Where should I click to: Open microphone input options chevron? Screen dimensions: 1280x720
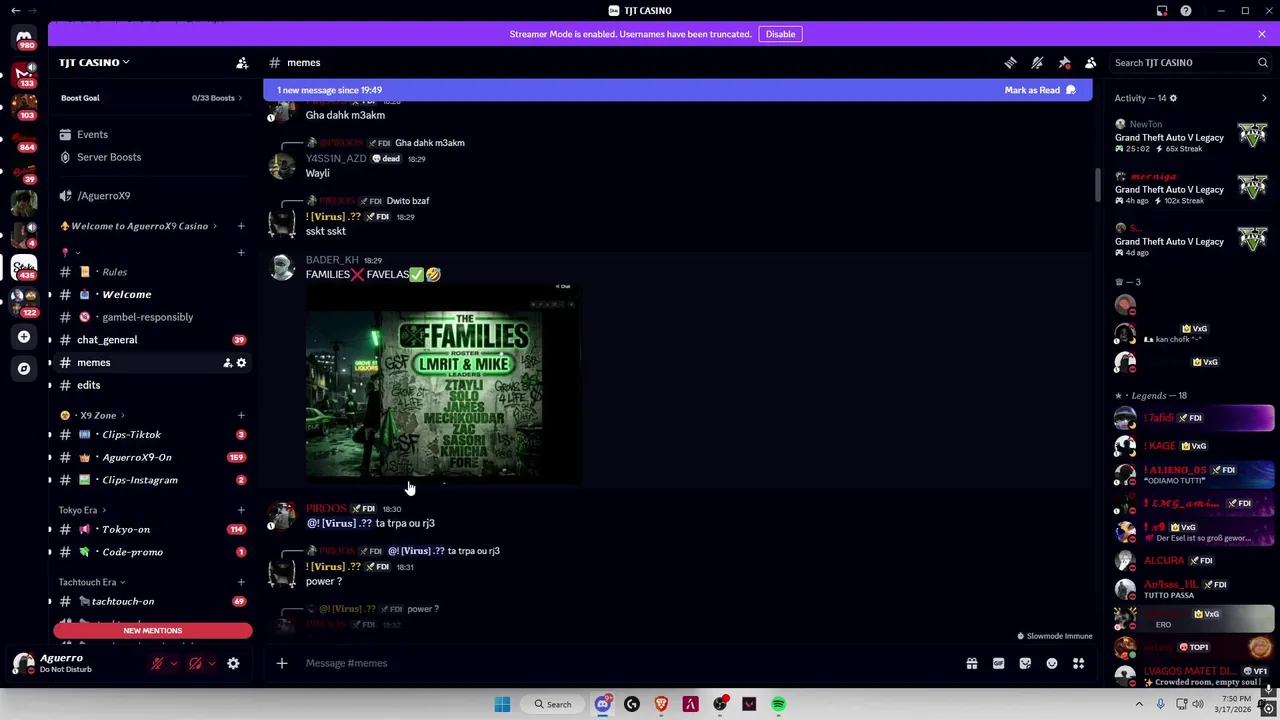(173, 663)
